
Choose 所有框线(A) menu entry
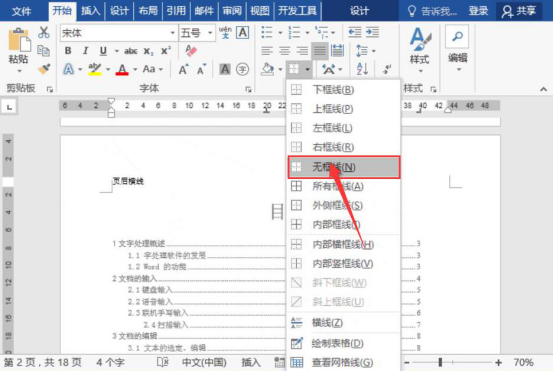pyautogui.click(x=344, y=186)
